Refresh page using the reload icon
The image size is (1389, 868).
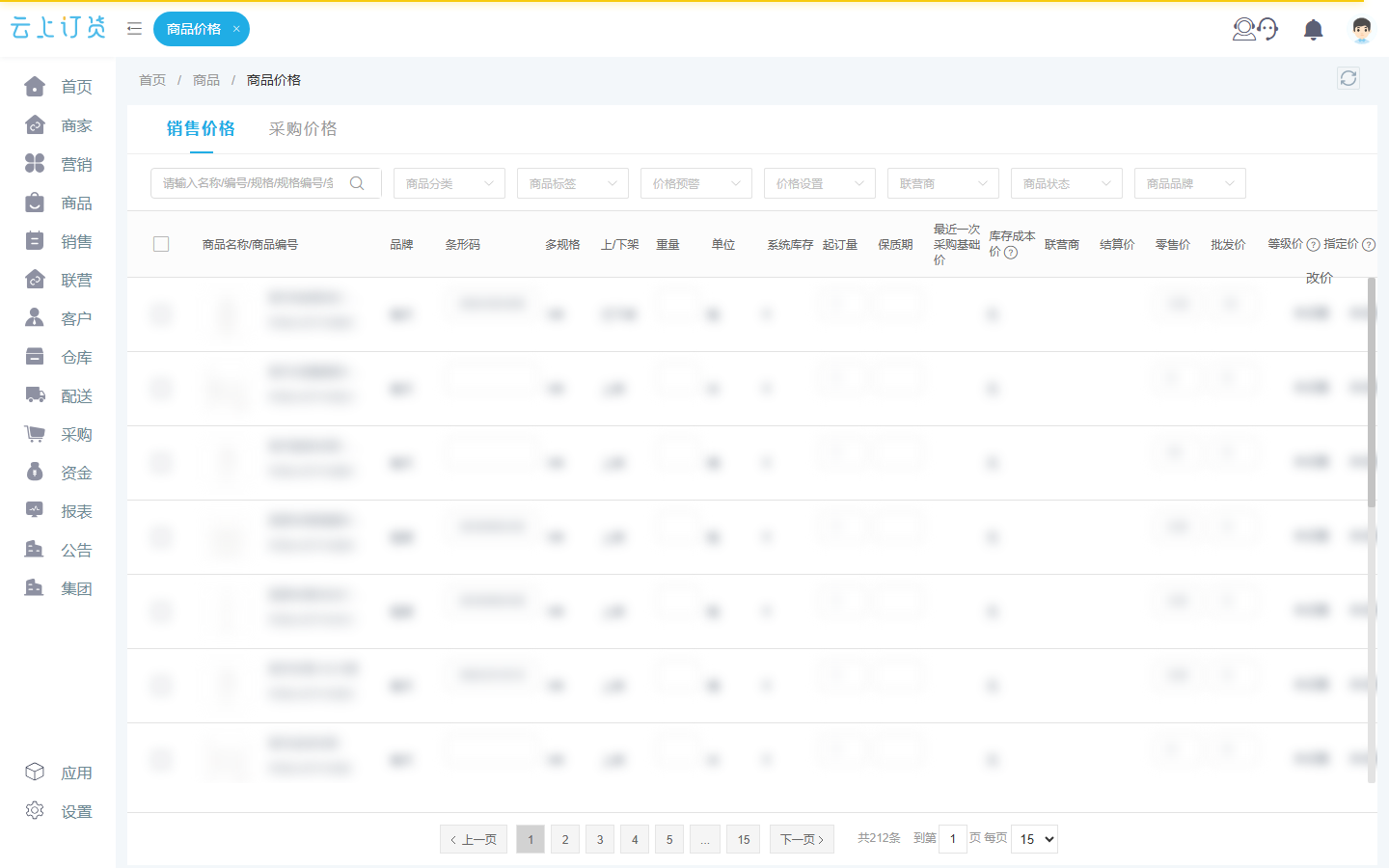(x=1348, y=78)
